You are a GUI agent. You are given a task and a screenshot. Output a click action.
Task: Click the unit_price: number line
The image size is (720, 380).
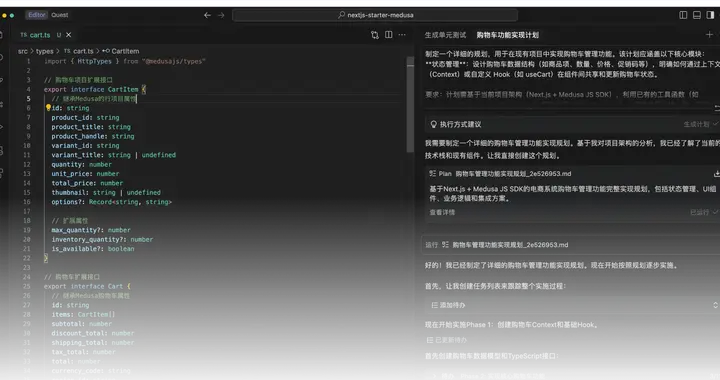click(85, 174)
